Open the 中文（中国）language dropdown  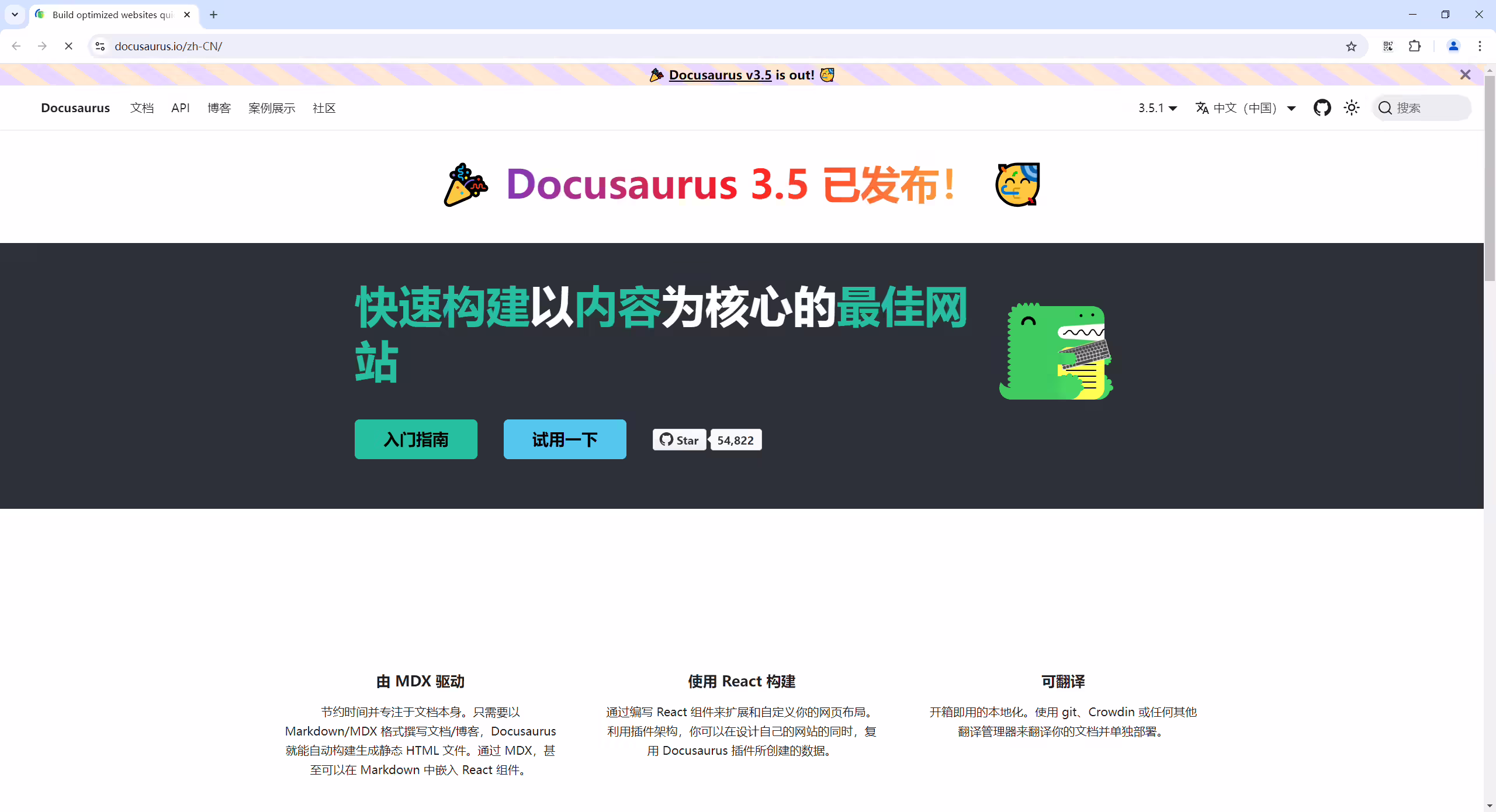click(1246, 108)
